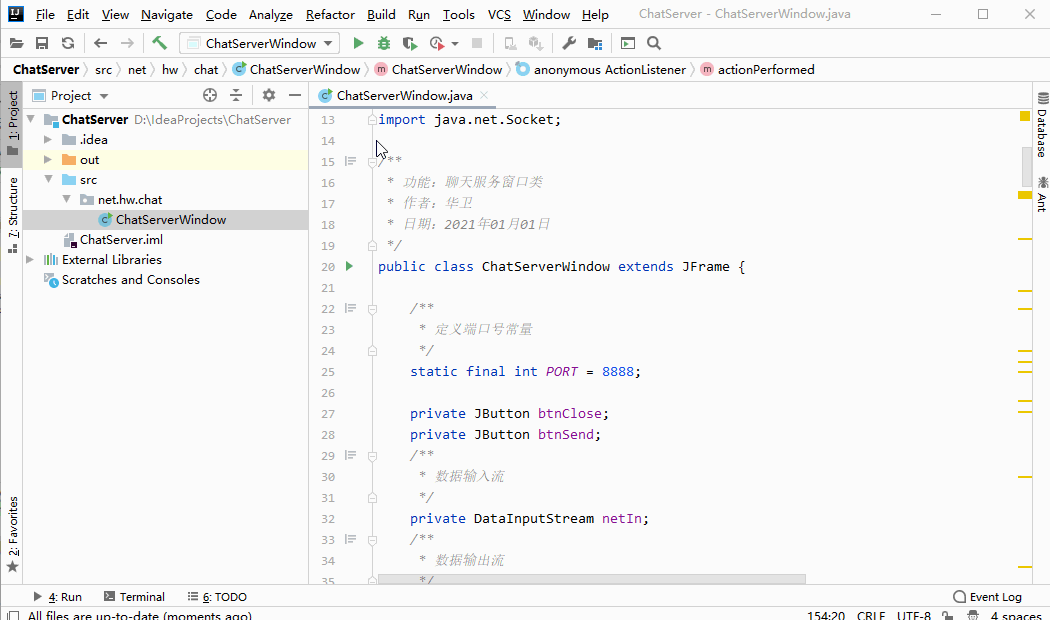Click the gutter run icon at line 20

(349, 266)
